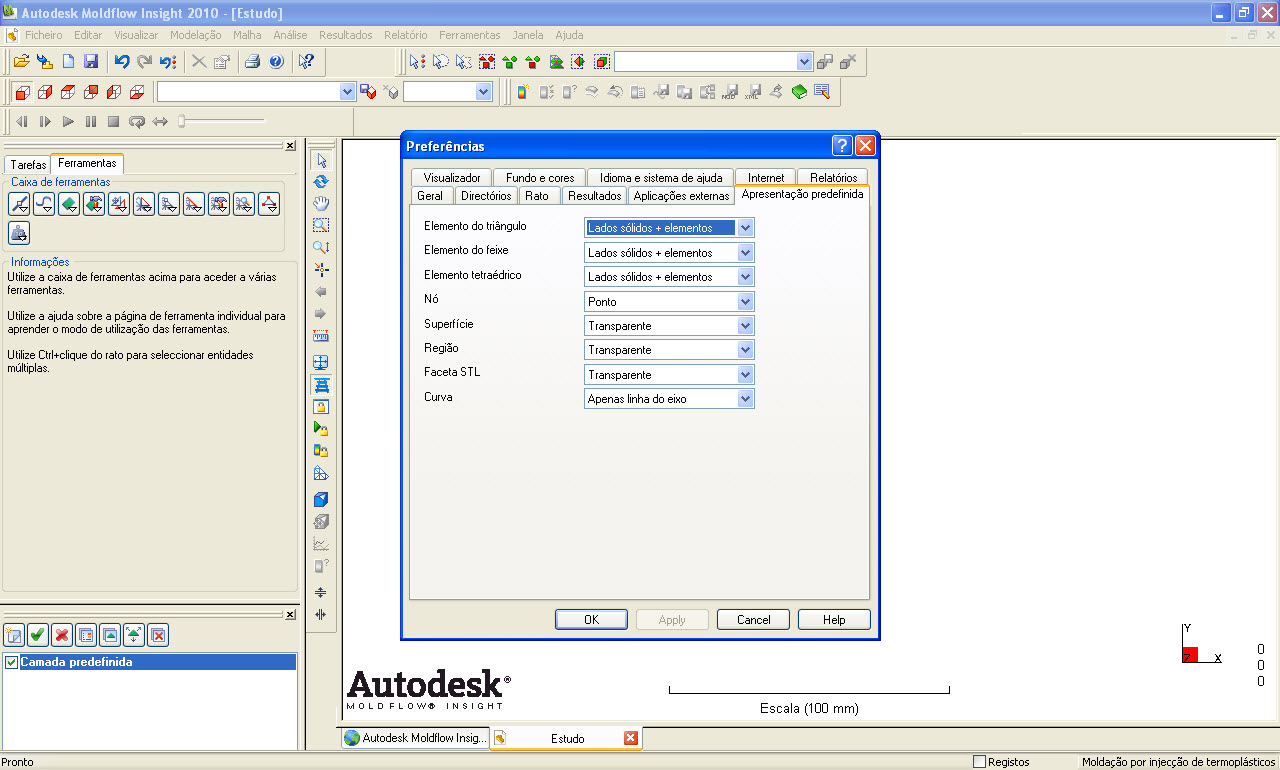Switch to the Geral tab

point(430,196)
